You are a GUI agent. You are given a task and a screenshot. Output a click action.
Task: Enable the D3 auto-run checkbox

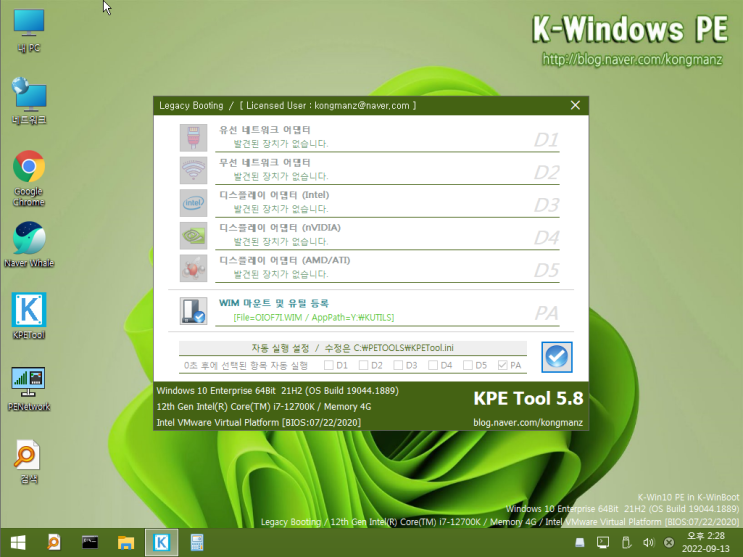(x=398, y=365)
